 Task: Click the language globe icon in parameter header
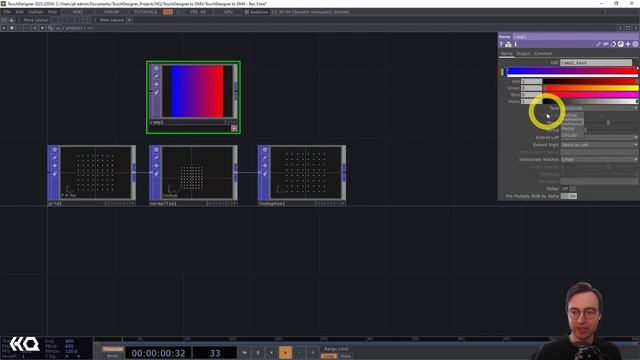pos(620,44)
